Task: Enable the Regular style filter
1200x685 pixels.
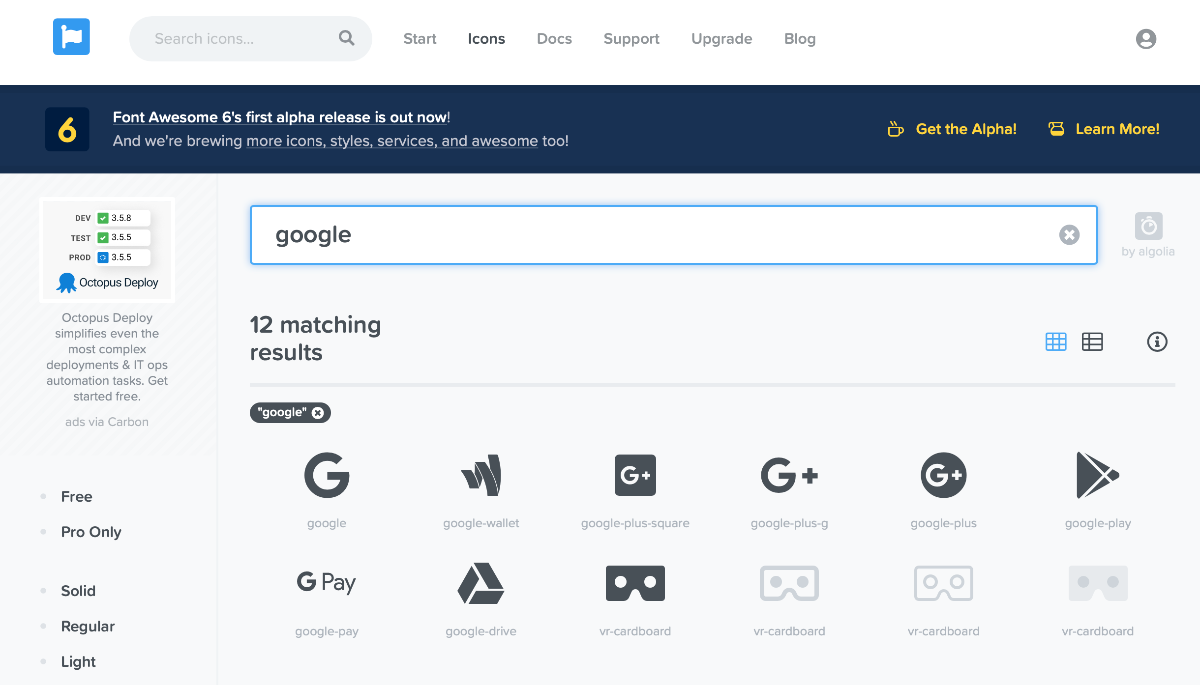Action: (x=88, y=626)
